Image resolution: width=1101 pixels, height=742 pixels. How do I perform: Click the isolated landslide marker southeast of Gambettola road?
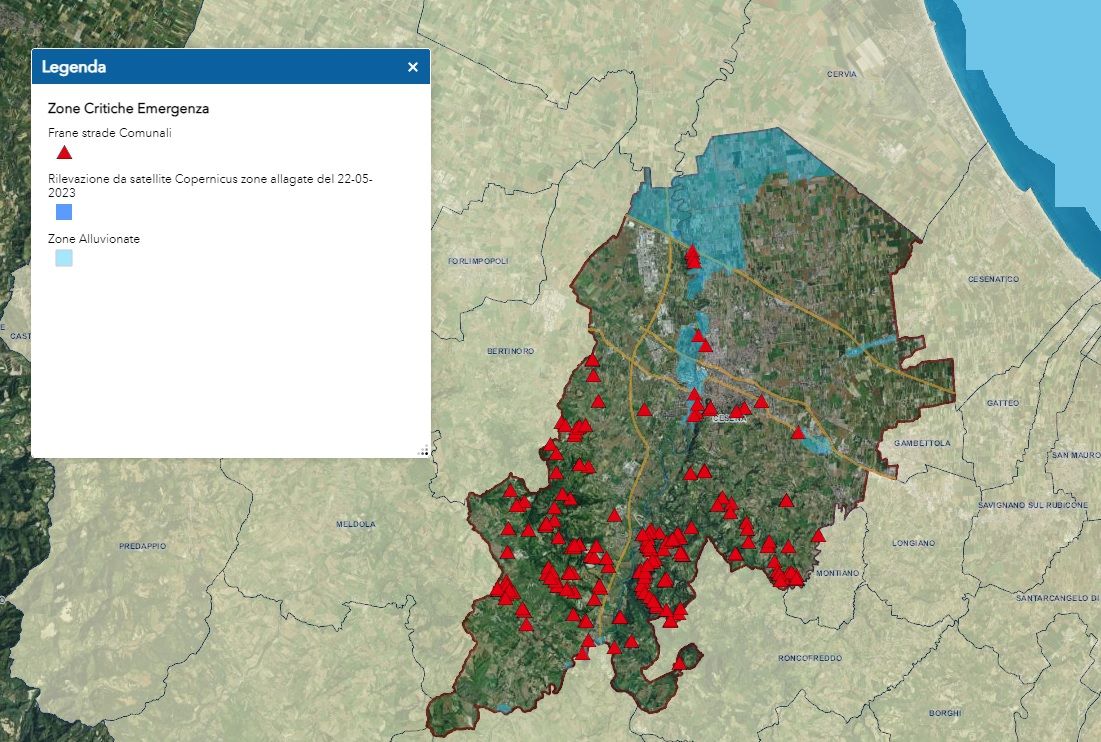[x=798, y=433]
